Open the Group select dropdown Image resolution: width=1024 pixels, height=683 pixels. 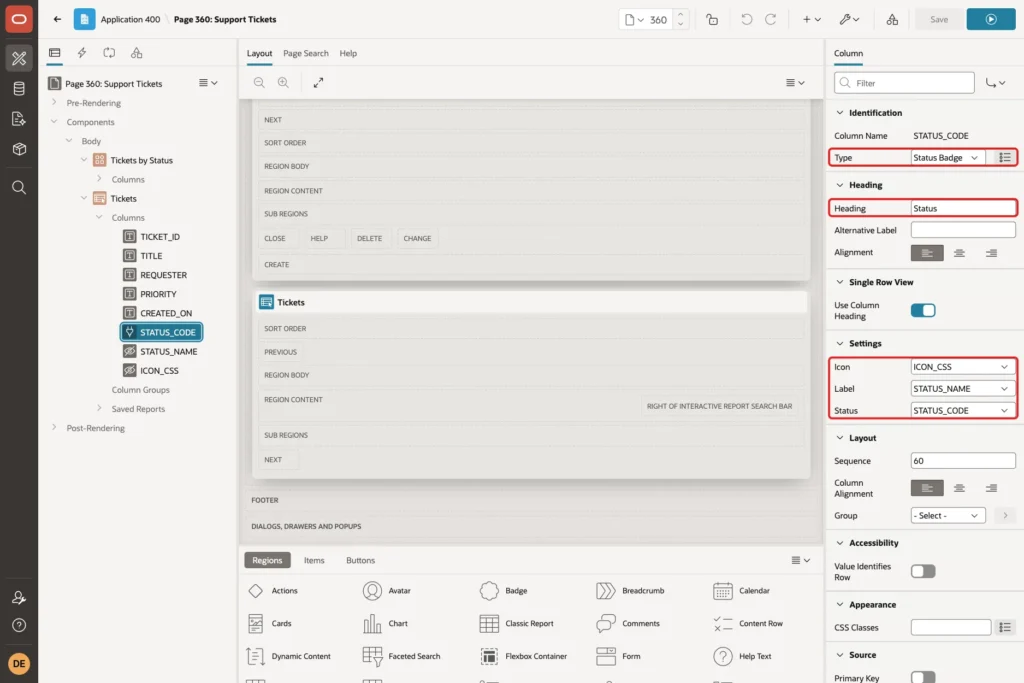[x=948, y=515]
